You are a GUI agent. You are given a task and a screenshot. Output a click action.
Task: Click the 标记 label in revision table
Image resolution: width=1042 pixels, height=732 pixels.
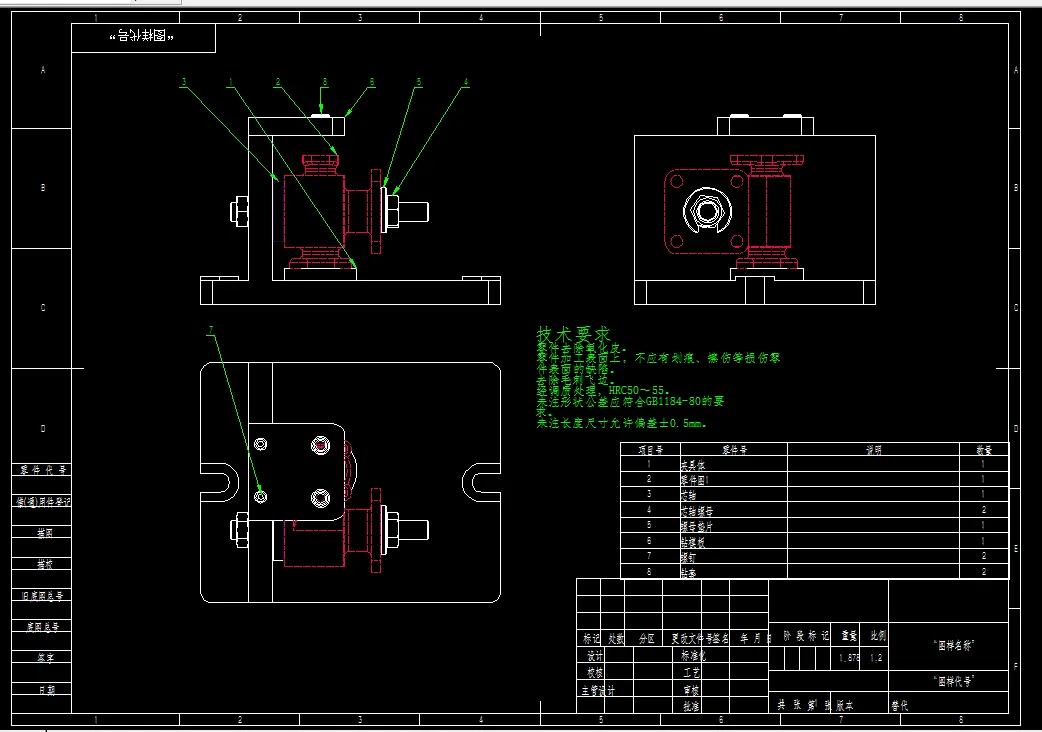point(591,638)
